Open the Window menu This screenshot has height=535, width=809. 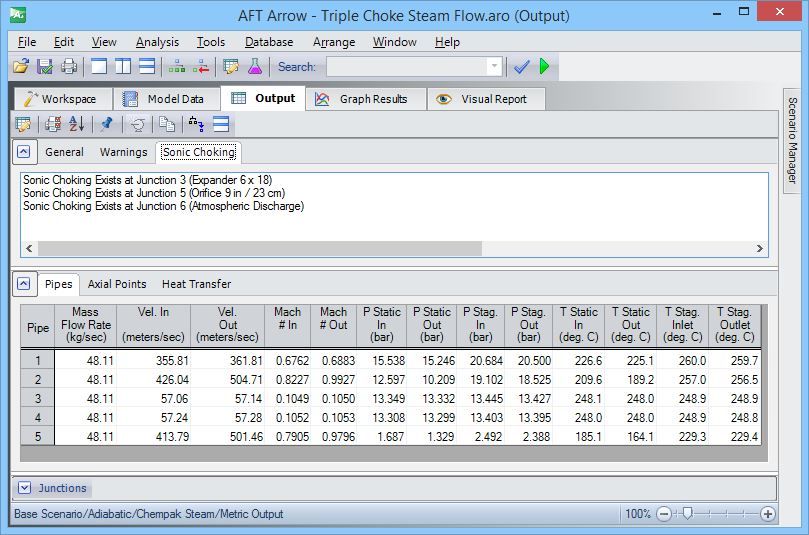tap(394, 42)
